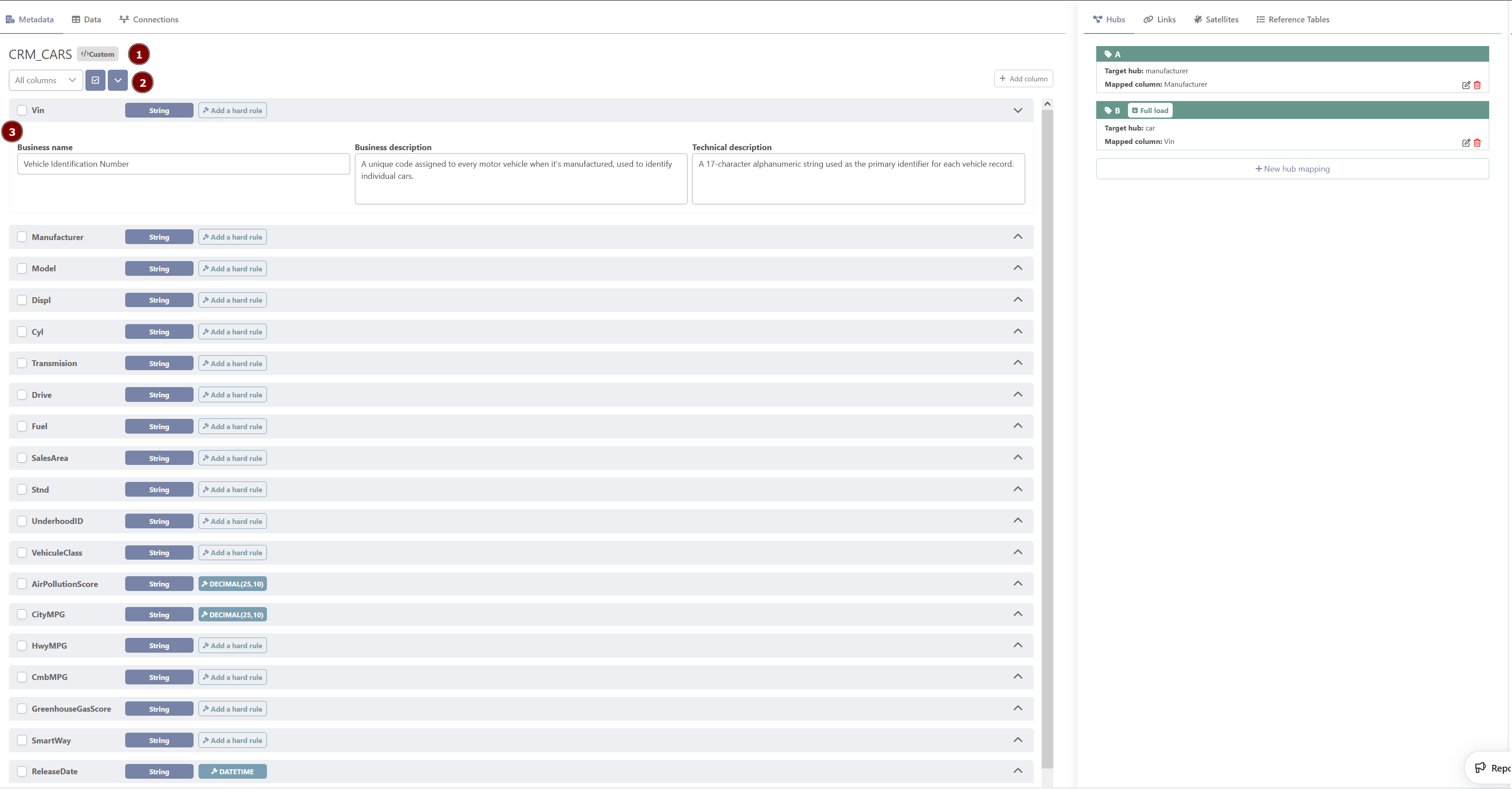Open the bulk actions chevron button

point(118,80)
